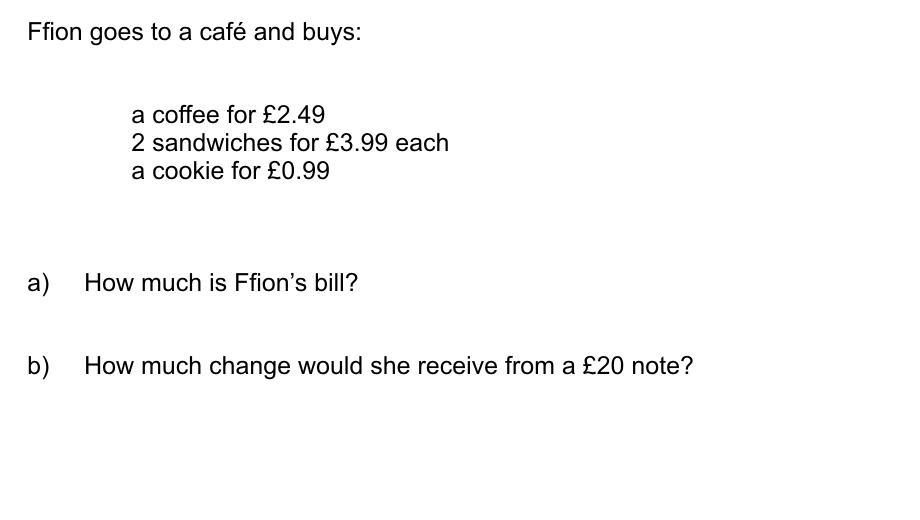Click the coffee price £2.49

(294, 114)
